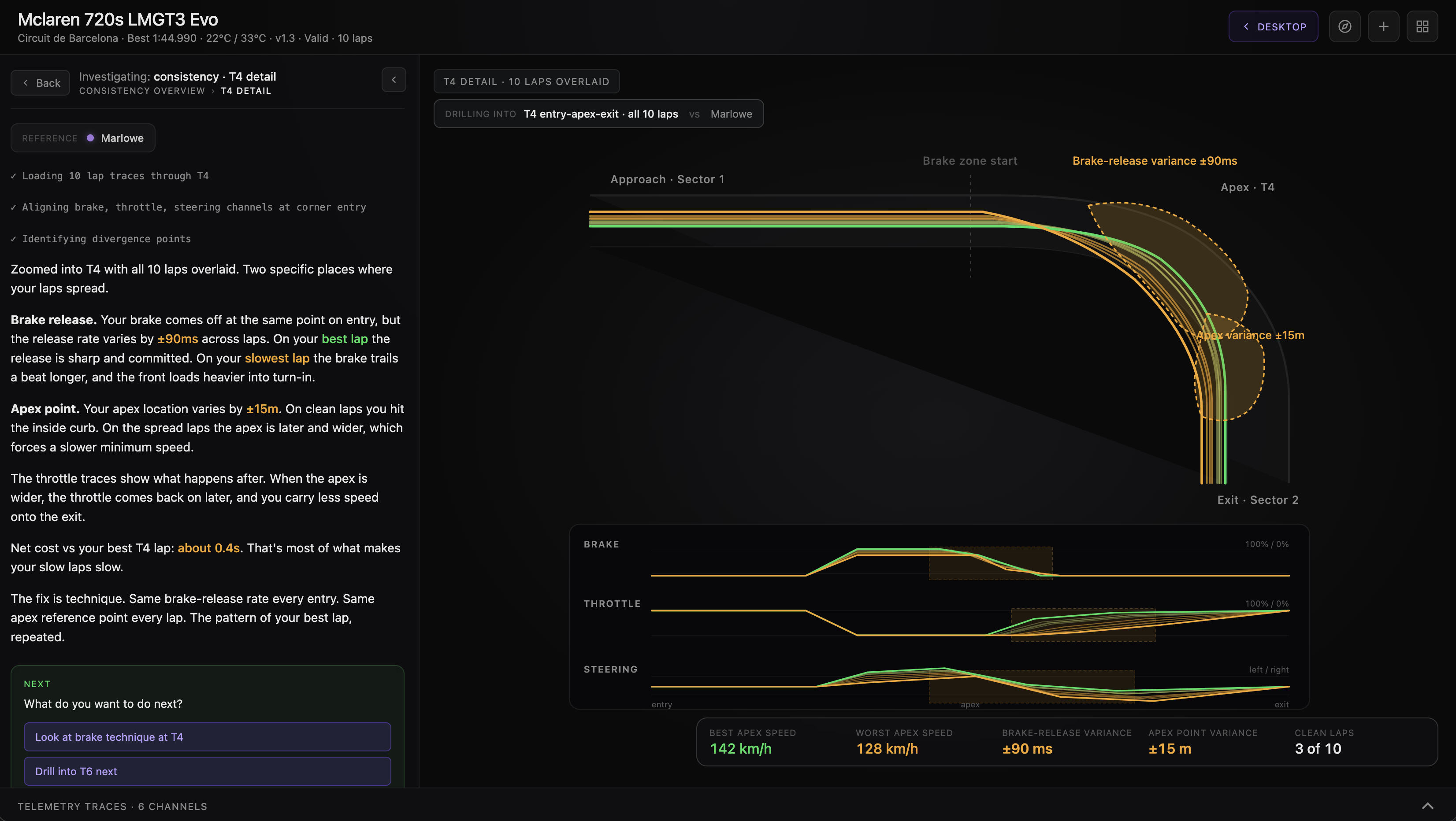Screen dimensions: 1456x821
Task: Open Consistency Overview breadcrumb
Action: [142, 91]
